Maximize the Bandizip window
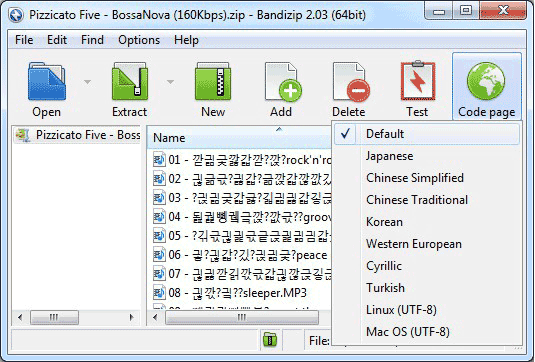The image size is (535, 362). (x=465, y=11)
